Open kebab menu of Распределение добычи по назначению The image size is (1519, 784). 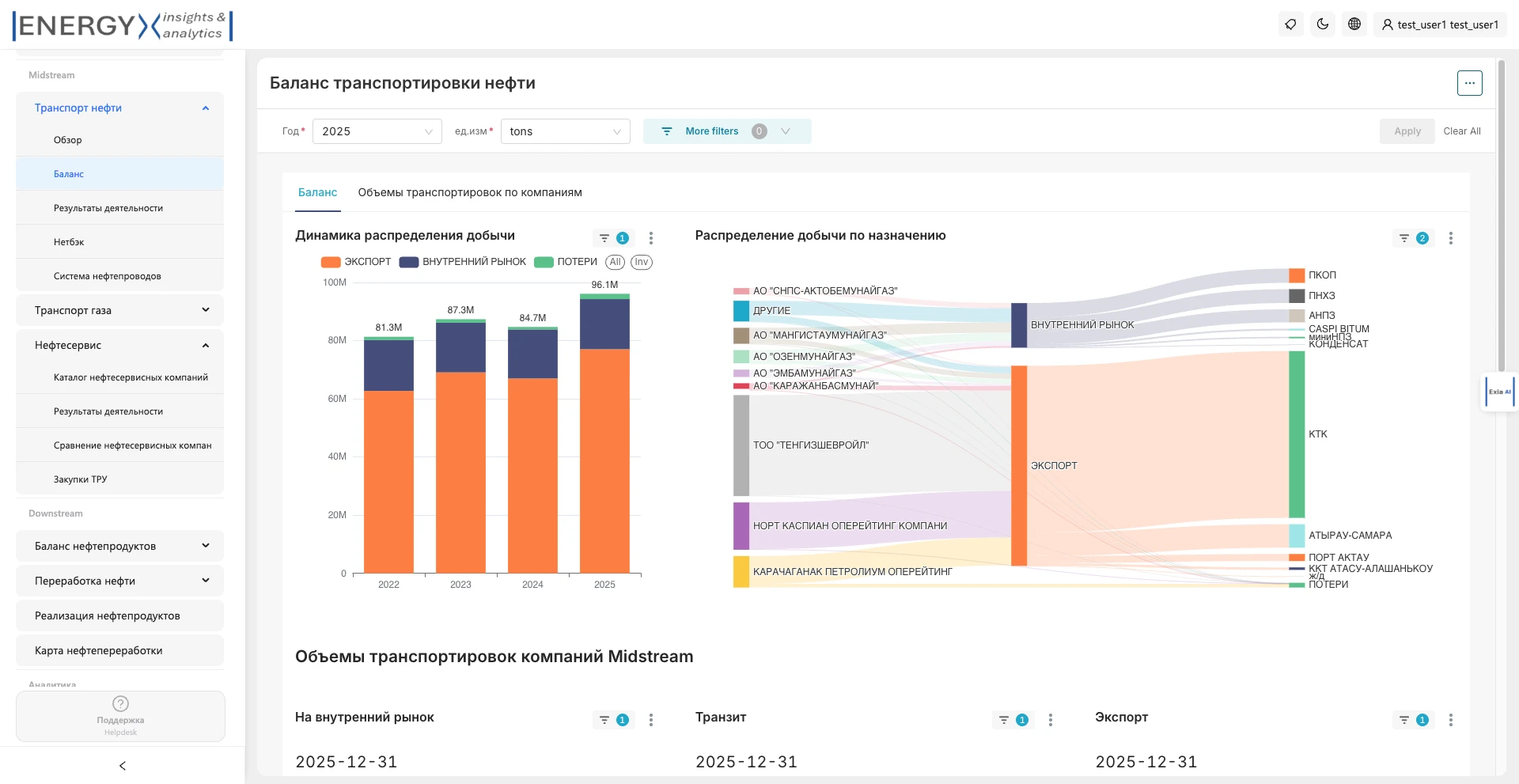click(1451, 238)
